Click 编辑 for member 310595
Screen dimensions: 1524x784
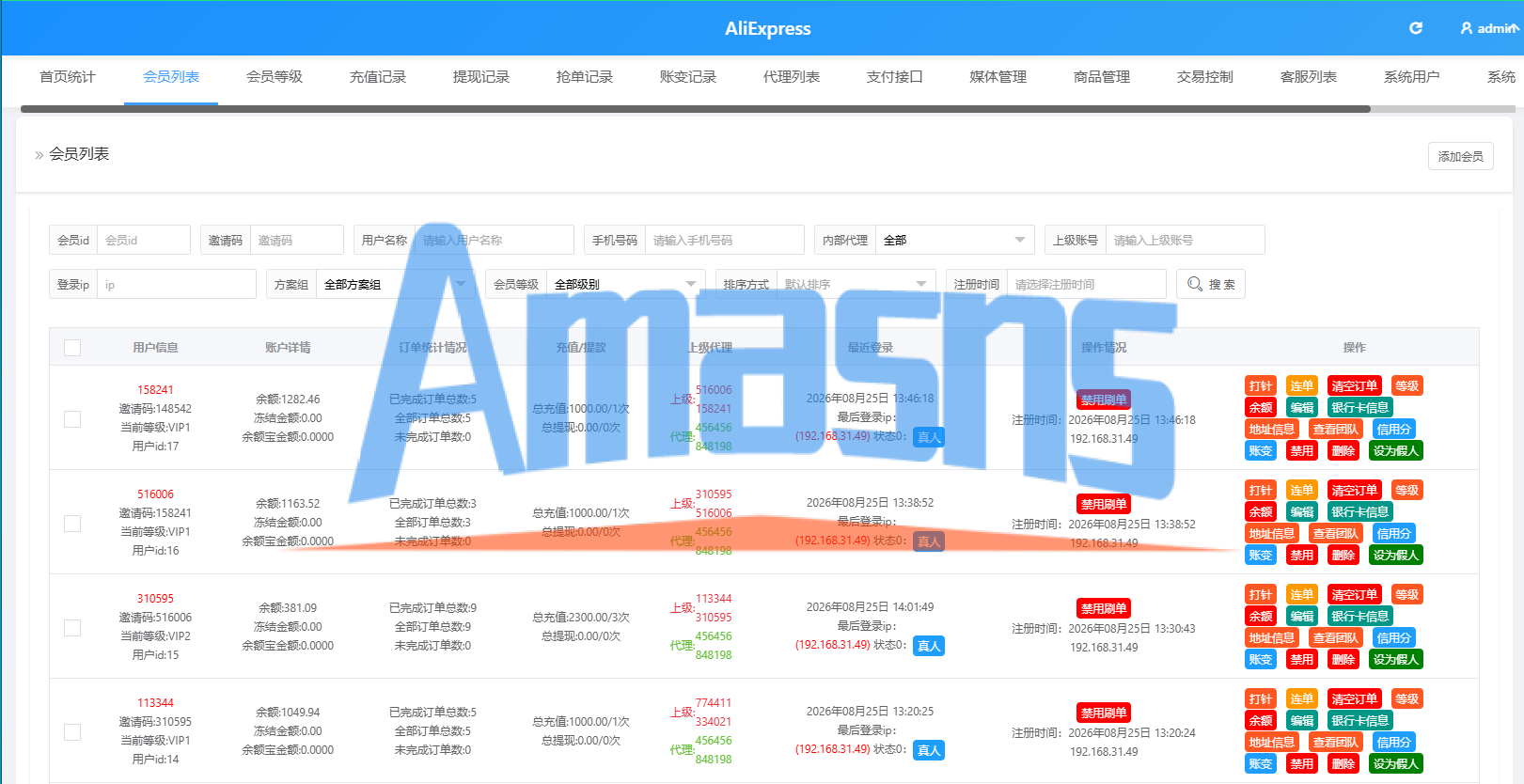point(1302,616)
